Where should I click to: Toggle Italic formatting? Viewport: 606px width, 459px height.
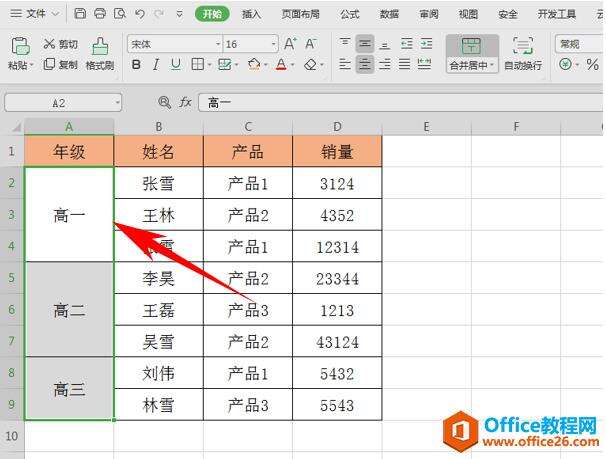[156, 64]
